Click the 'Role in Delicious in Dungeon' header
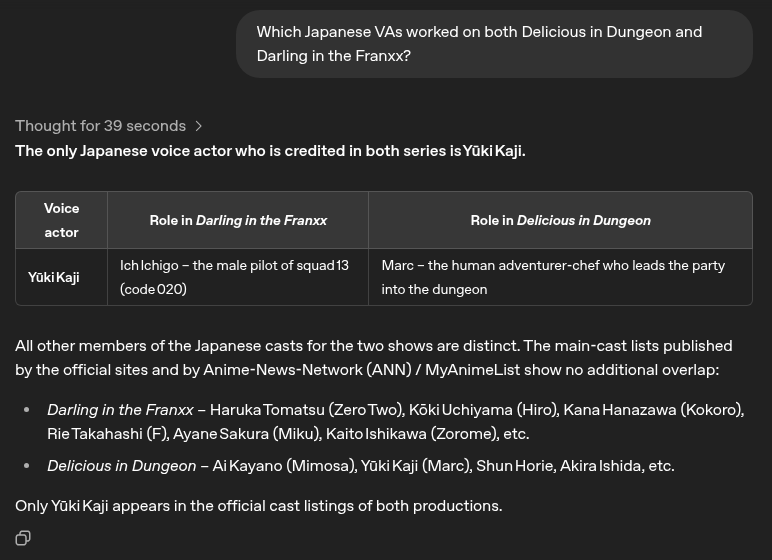This screenshot has height=560, width=772. [560, 220]
